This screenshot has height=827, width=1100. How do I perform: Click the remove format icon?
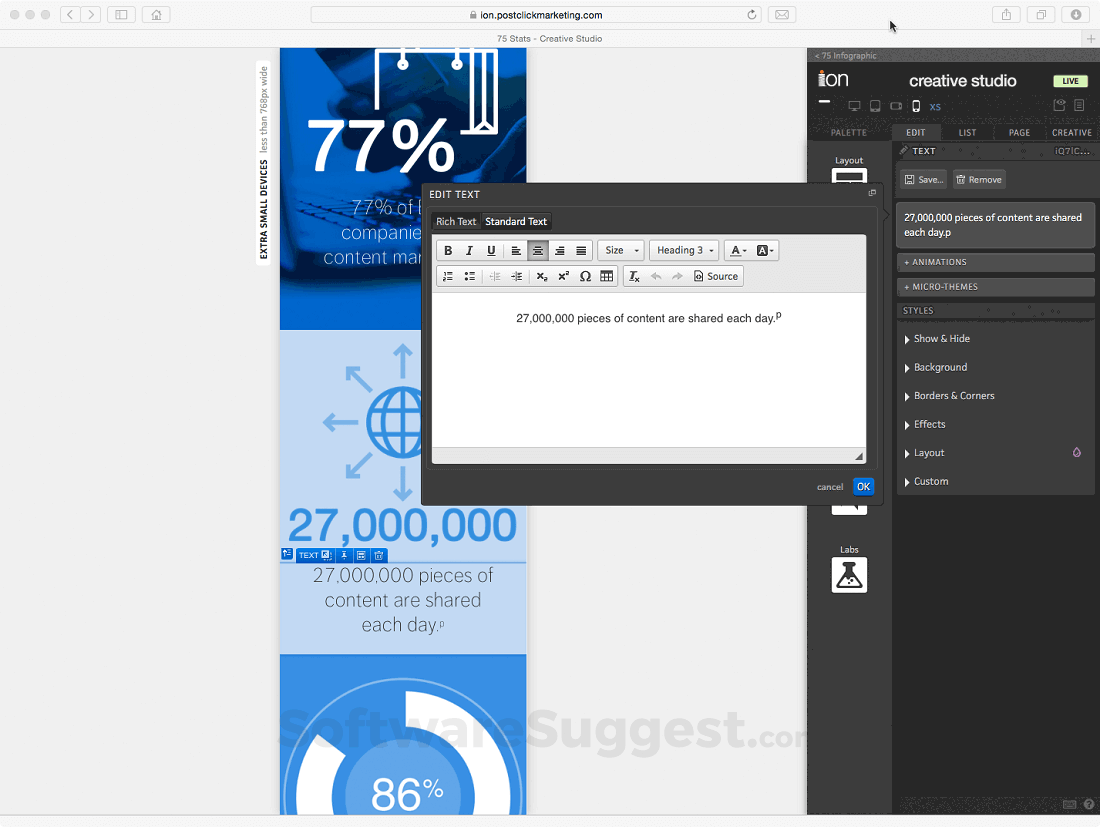pos(634,277)
